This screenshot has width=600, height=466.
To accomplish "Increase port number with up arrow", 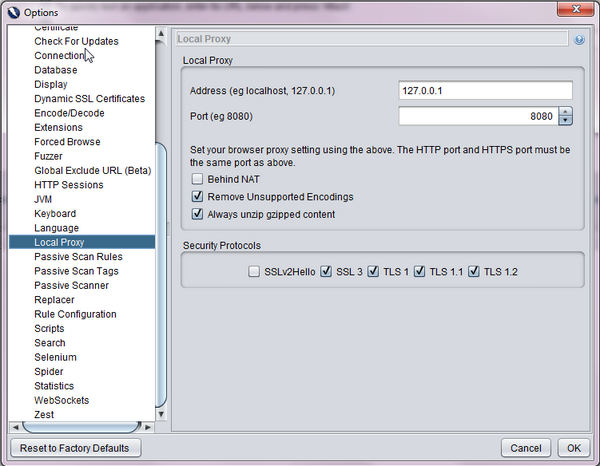I will [565, 112].
